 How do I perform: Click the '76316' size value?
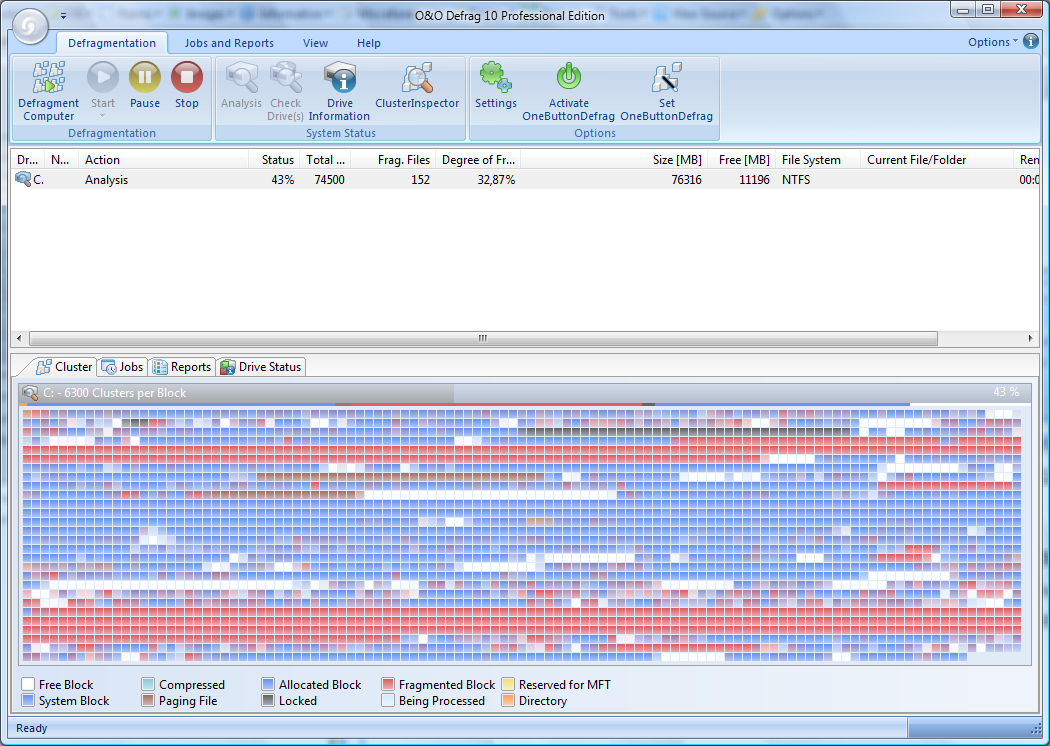[x=686, y=179]
